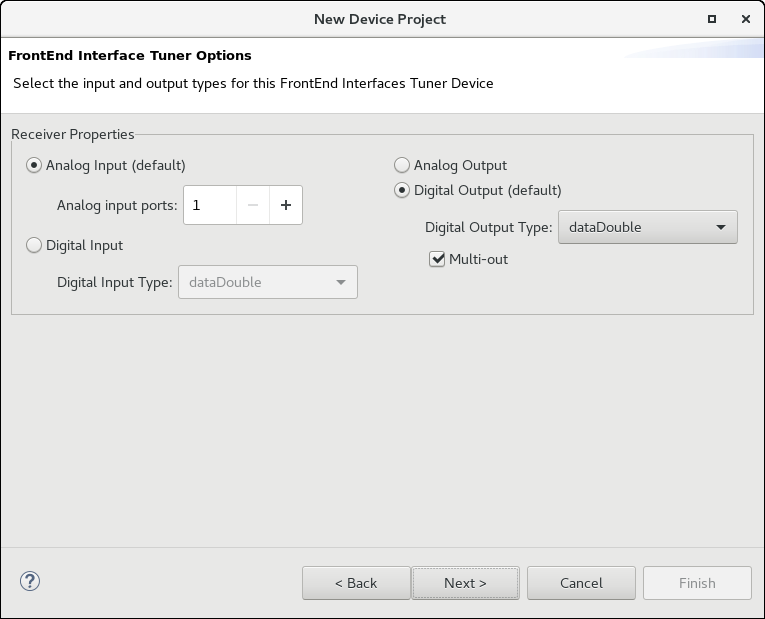This screenshot has width=765, height=619.
Task: Decrease analog input ports with minus button
Action: point(253,205)
